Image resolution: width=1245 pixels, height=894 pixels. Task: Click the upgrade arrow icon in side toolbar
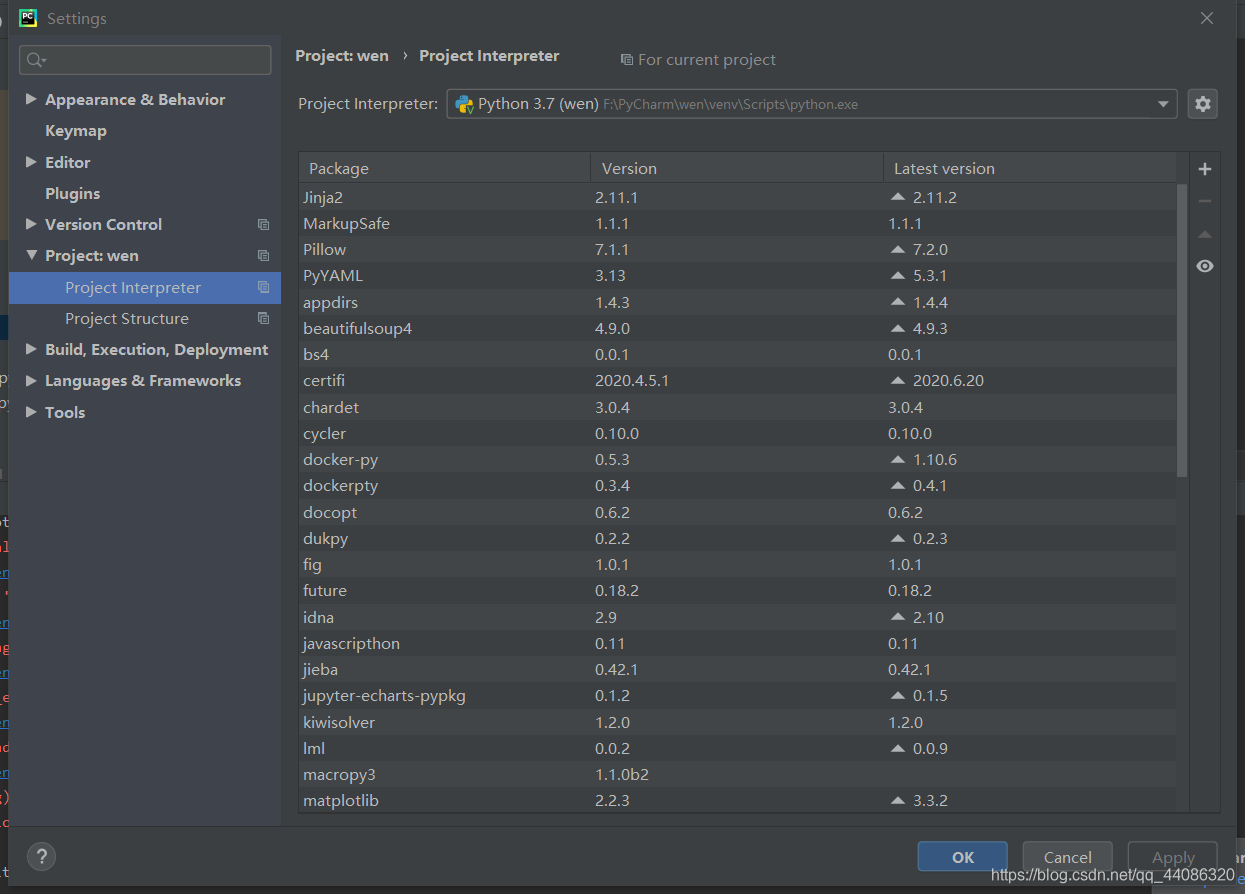point(1205,234)
